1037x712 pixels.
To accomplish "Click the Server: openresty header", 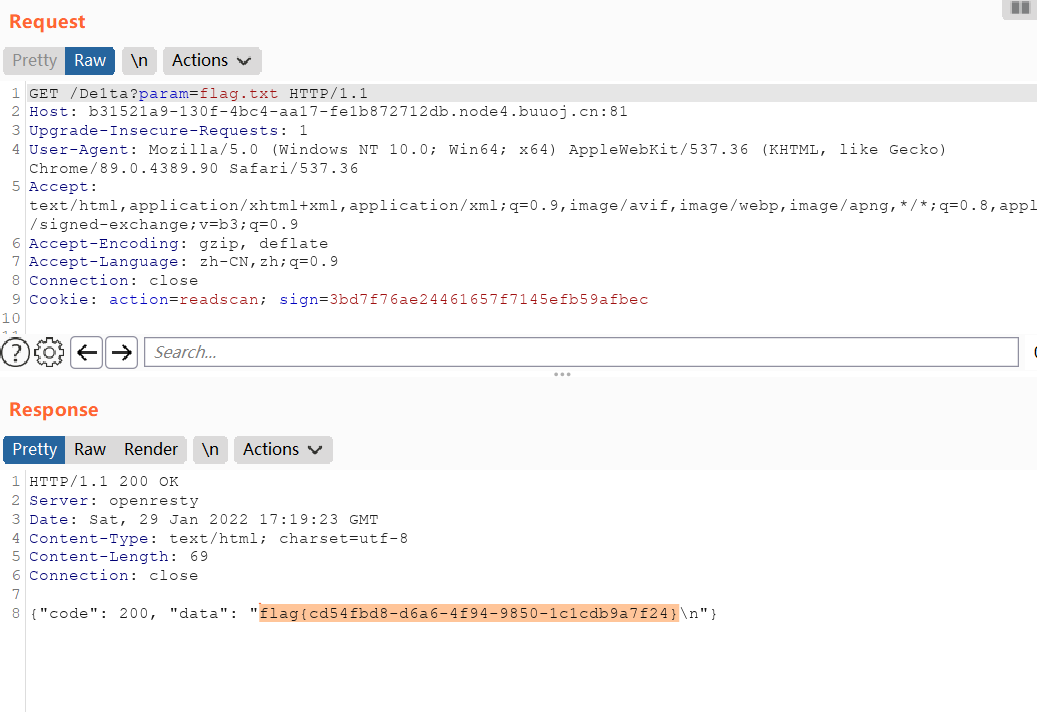I will pyautogui.click(x=114, y=500).
